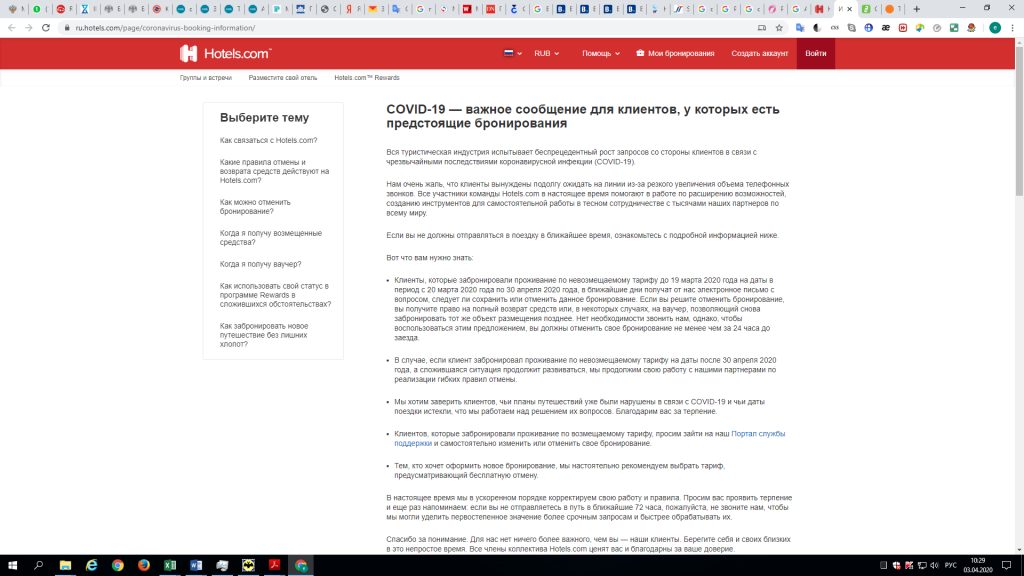Open Мои бронирования in header
The width and height of the screenshot is (1024, 576).
point(675,53)
